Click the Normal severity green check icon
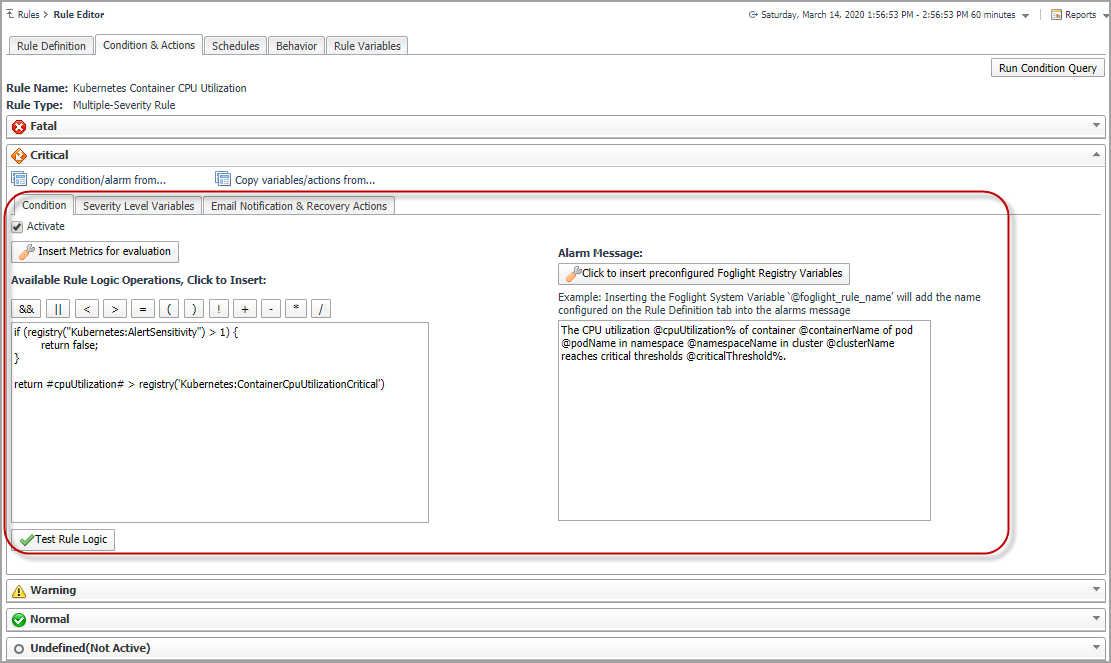Viewport: 1111px width, 663px height. click(x=19, y=620)
